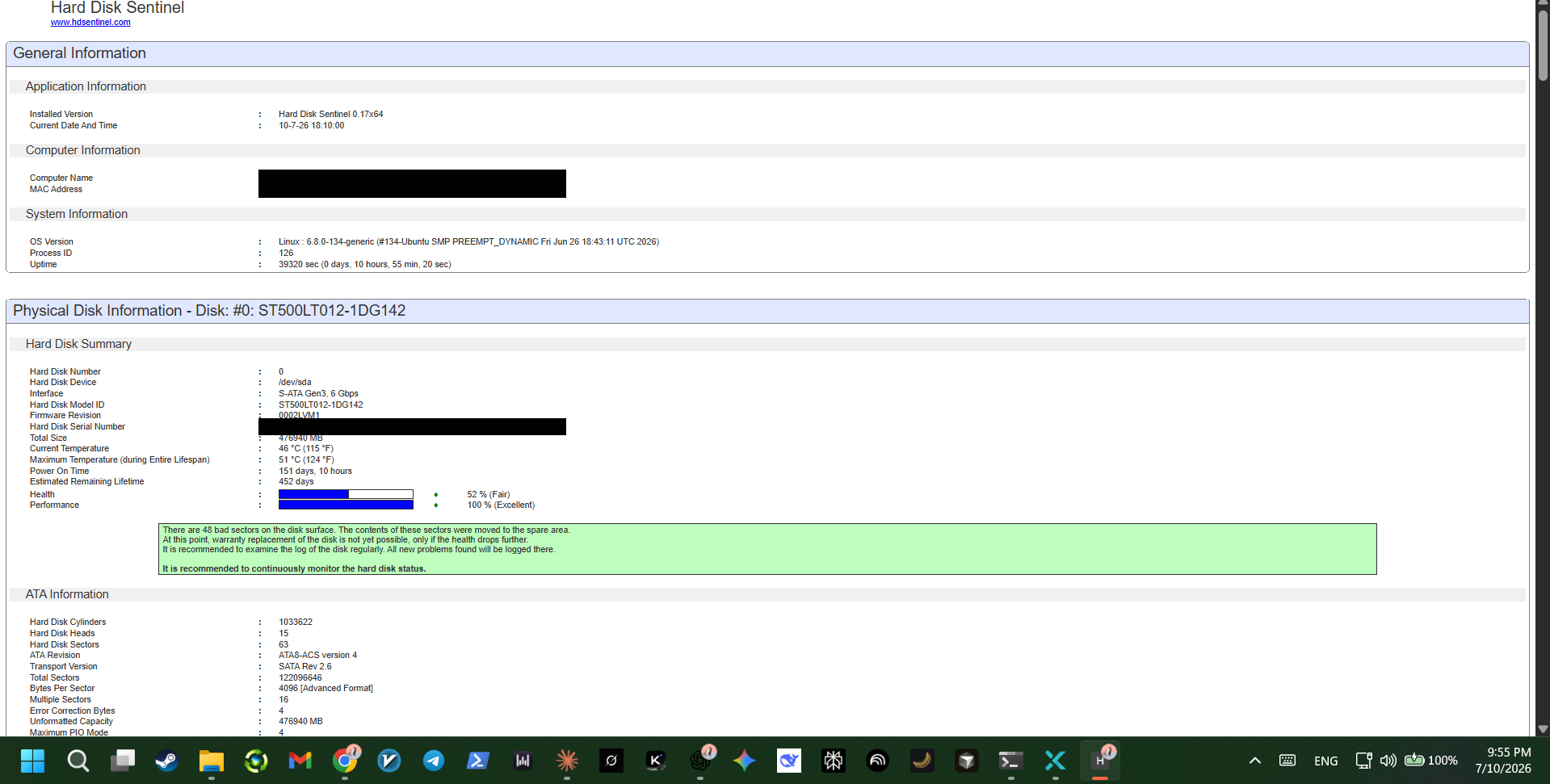Select the value '52 % (Fair)'
This screenshot has width=1550, height=784.
(x=489, y=494)
